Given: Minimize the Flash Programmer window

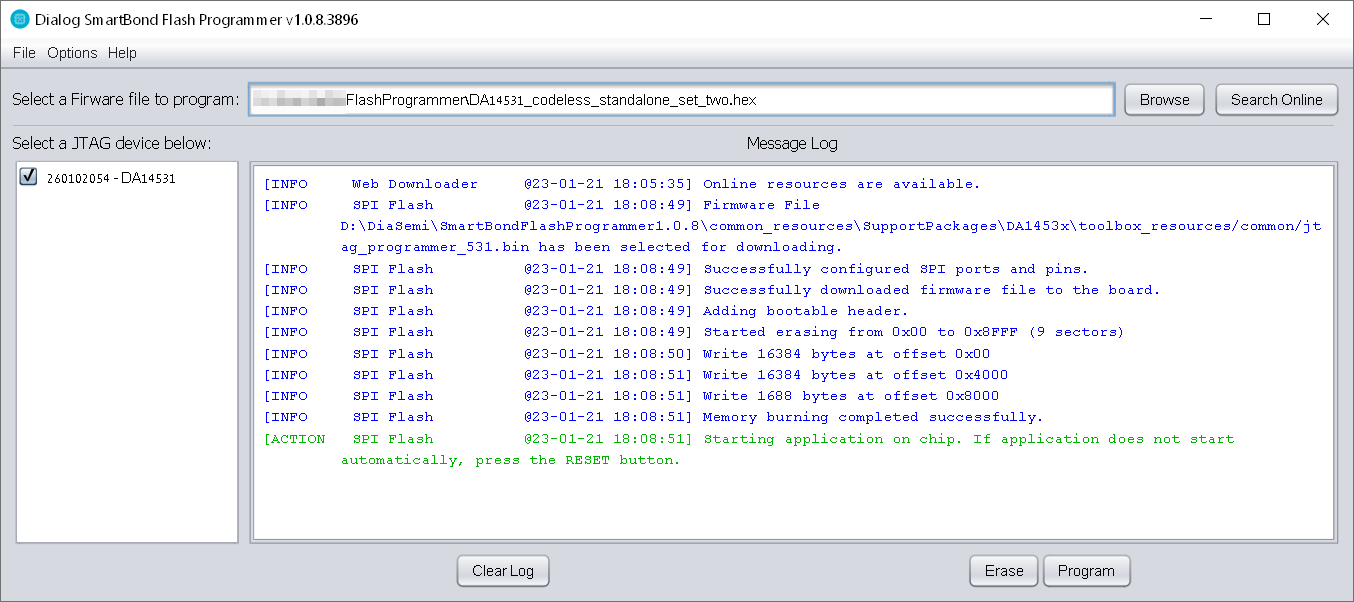Looking at the screenshot, I should click(1204, 19).
